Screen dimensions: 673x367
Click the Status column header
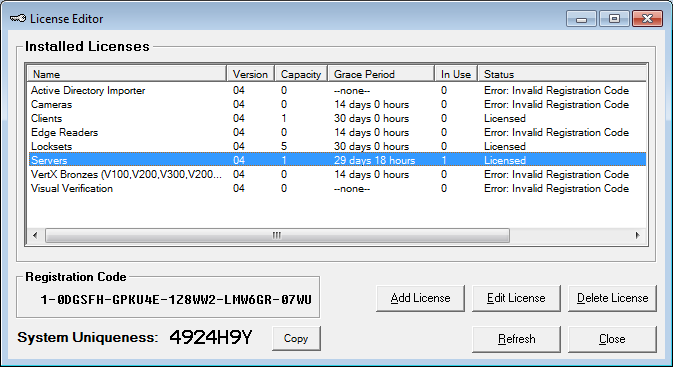point(562,74)
